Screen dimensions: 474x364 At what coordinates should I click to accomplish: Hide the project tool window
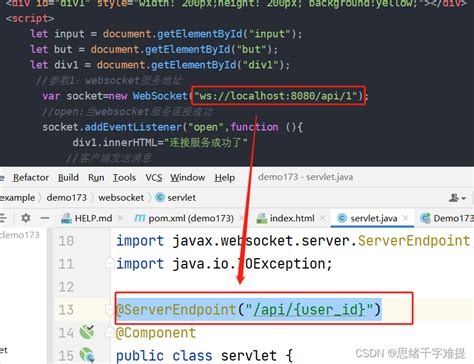click(x=45, y=218)
